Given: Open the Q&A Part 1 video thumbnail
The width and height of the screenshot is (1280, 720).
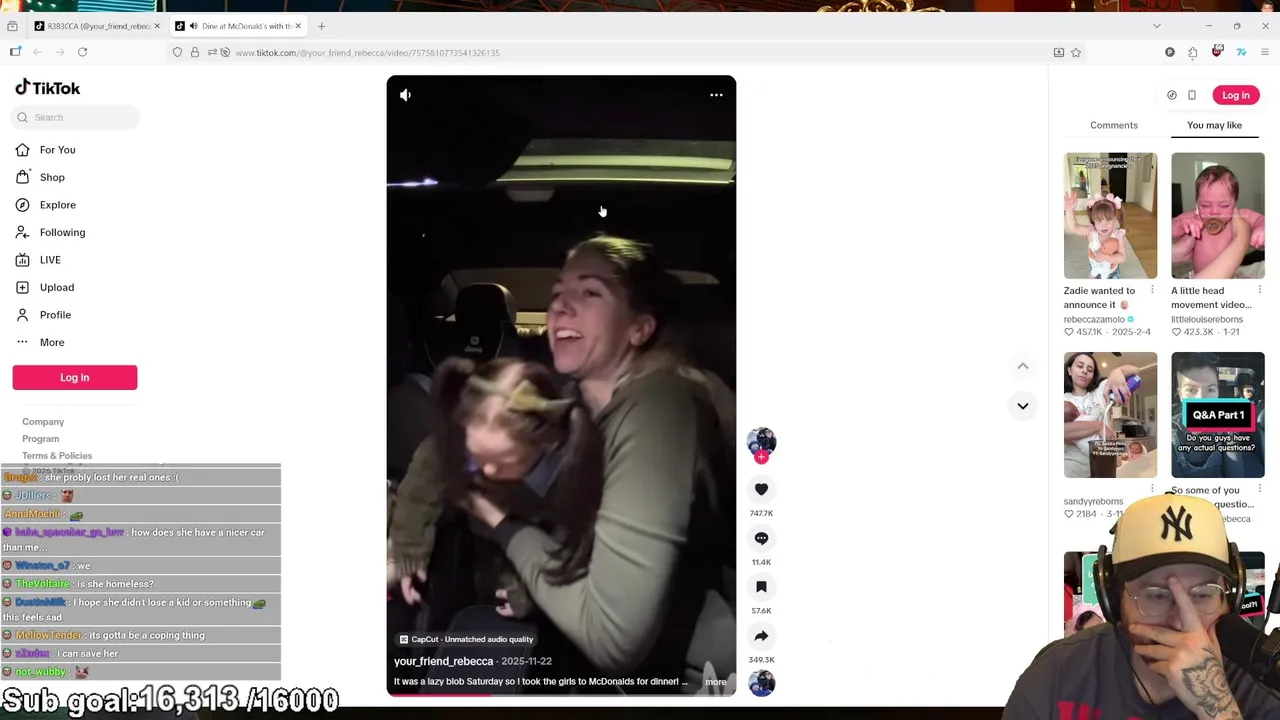Looking at the screenshot, I should coord(1217,414).
